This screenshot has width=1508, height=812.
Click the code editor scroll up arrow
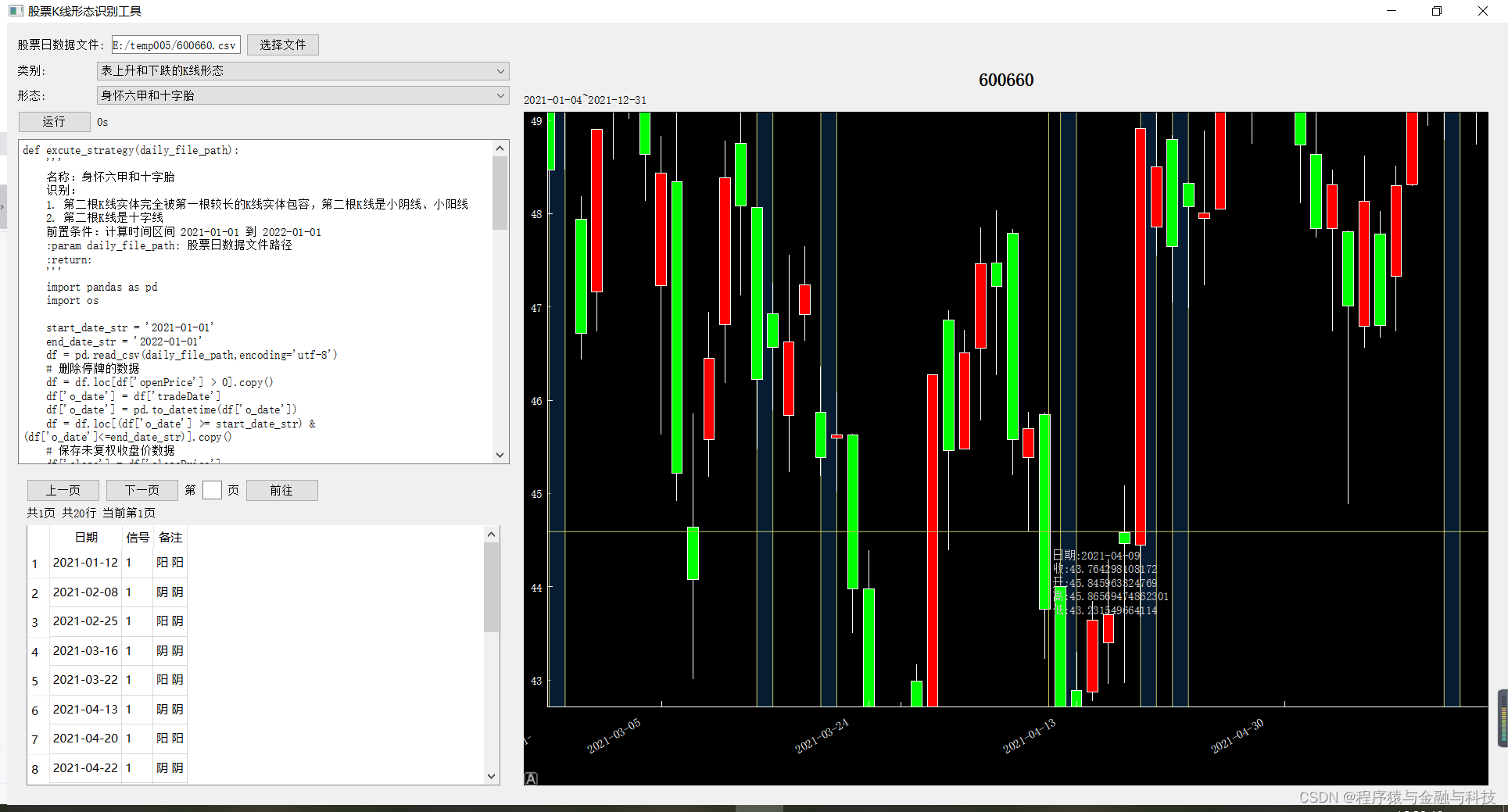(x=500, y=148)
